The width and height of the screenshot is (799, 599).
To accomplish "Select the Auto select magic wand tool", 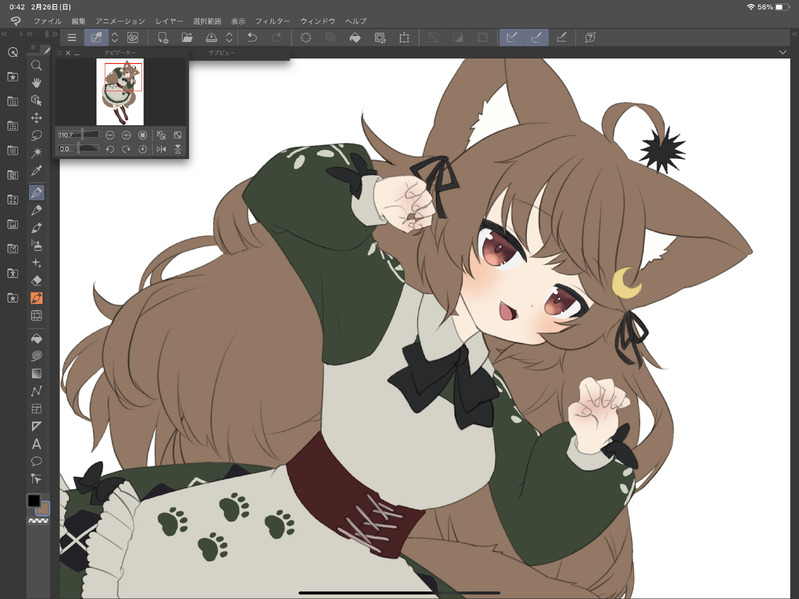I will pyautogui.click(x=36, y=153).
